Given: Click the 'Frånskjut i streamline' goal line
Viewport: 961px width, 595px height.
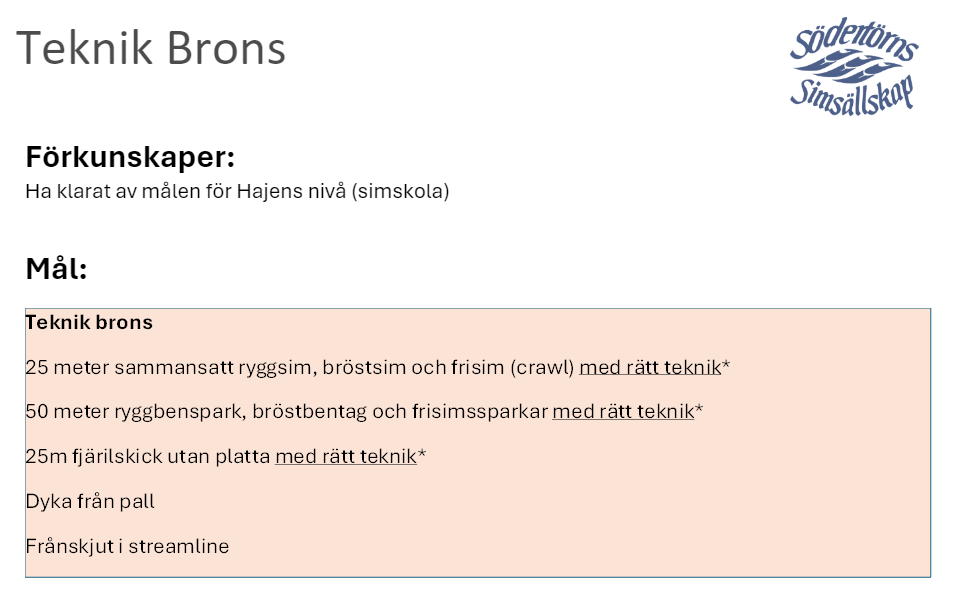Looking at the screenshot, I should click(x=127, y=547).
